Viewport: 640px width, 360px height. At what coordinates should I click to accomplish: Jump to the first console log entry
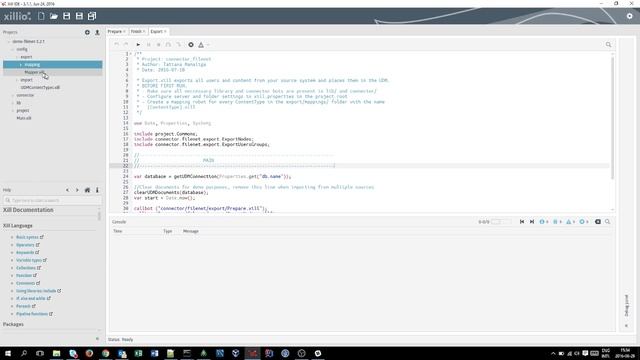pyautogui.click(x=522, y=222)
